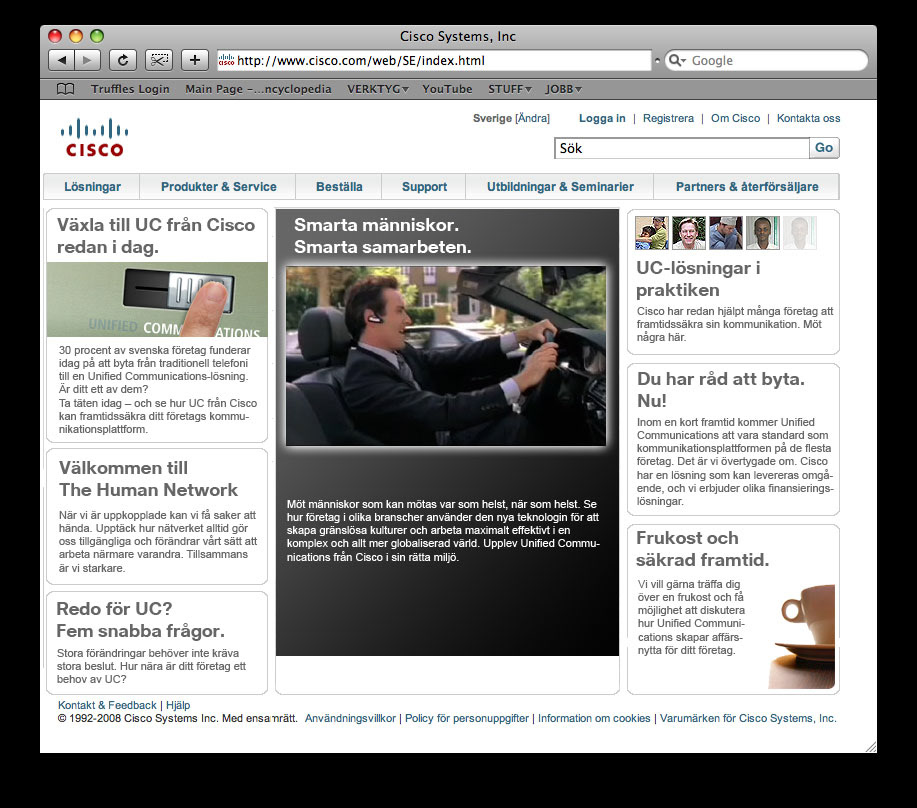Click the Cisco logo
917x808 pixels.
(x=94, y=138)
